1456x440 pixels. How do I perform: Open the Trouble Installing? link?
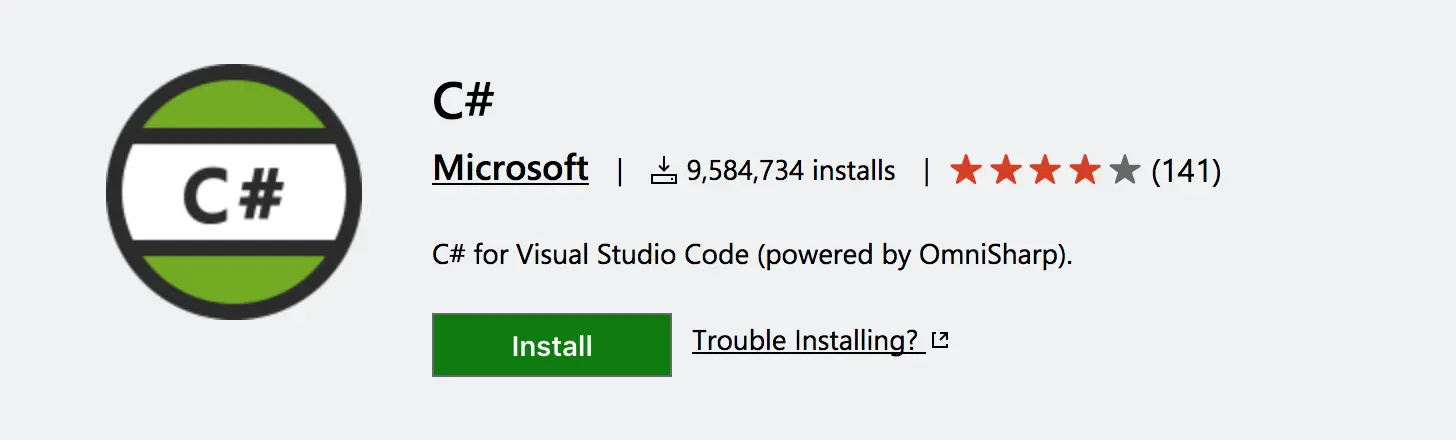click(x=807, y=341)
